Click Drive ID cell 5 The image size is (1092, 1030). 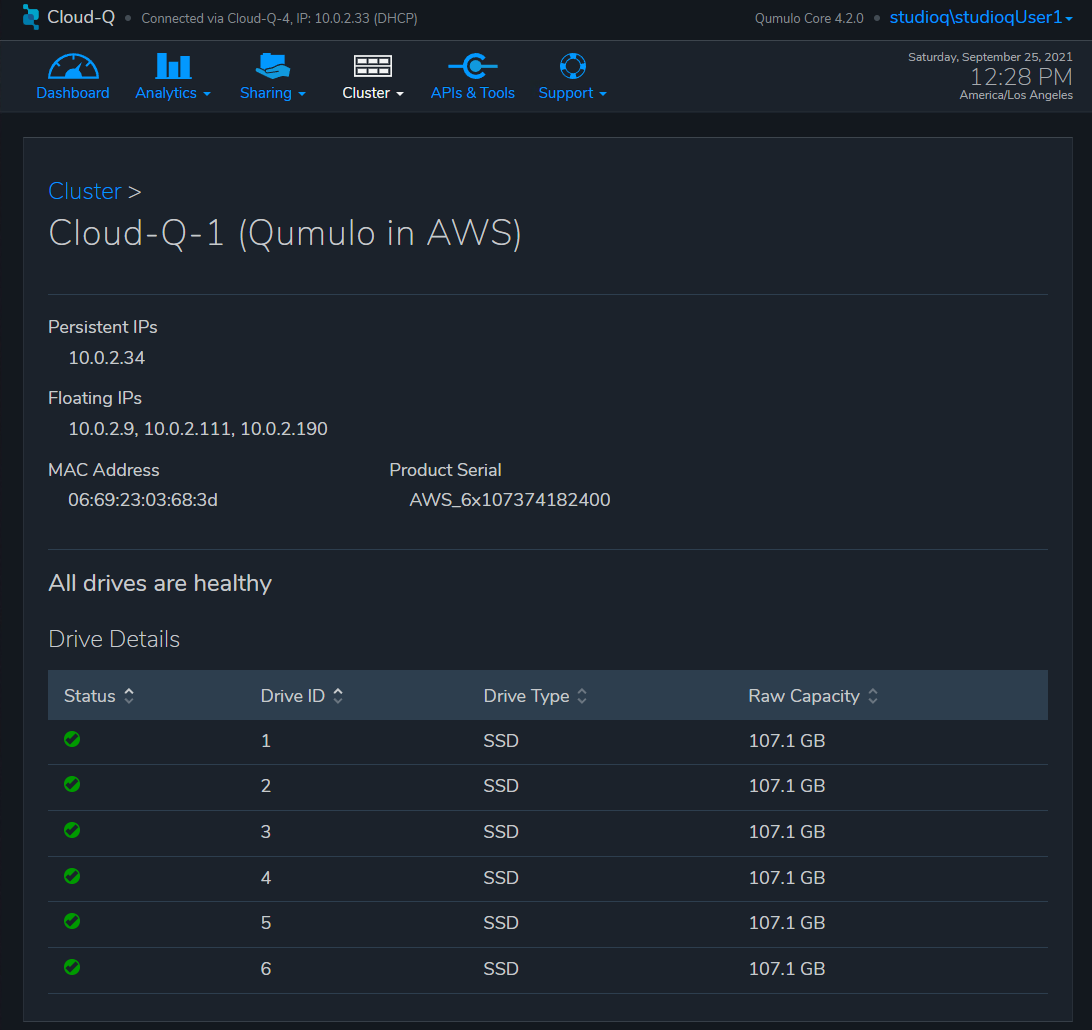265,923
